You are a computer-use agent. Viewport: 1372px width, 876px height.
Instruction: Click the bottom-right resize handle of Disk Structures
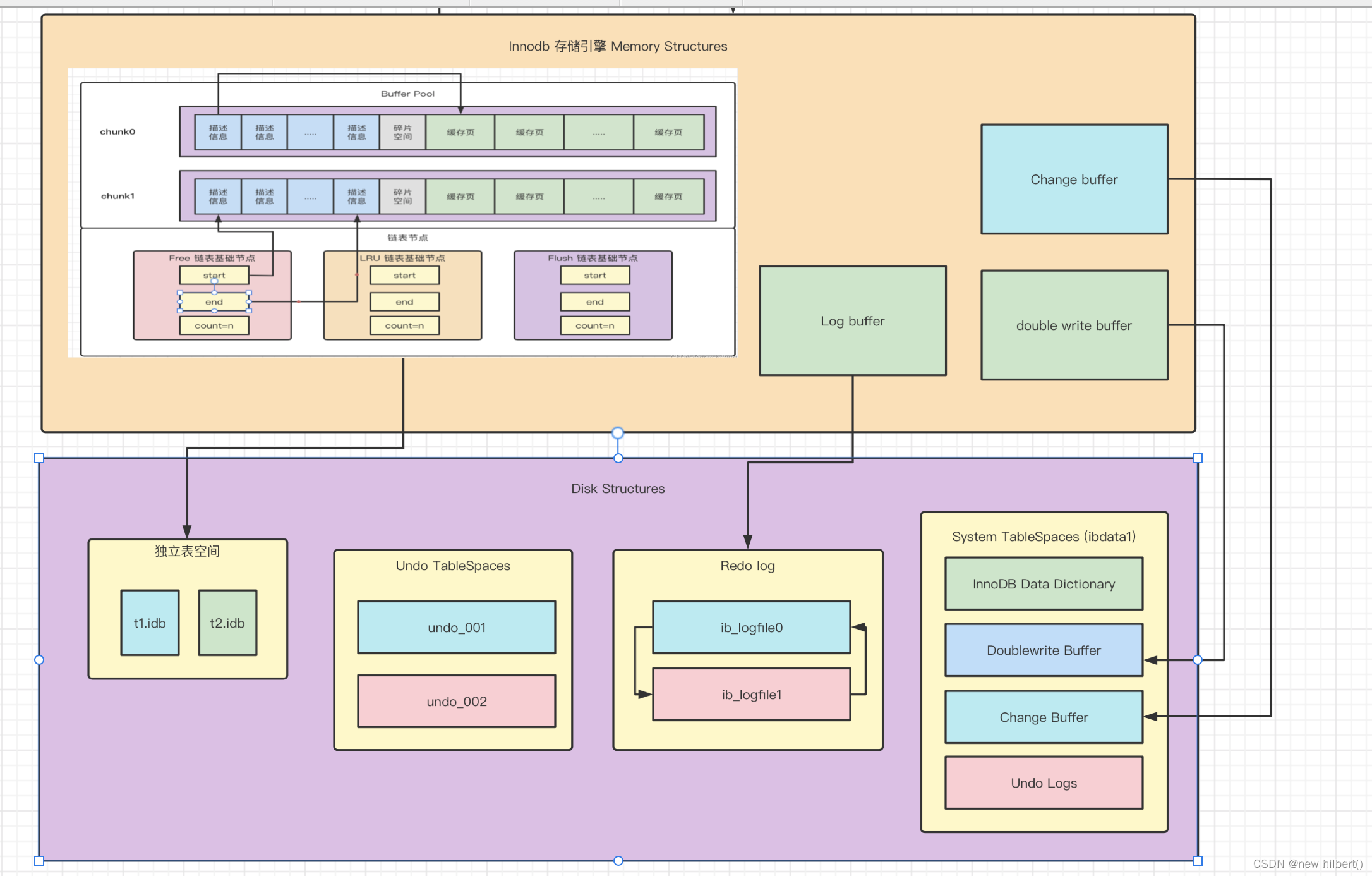(x=1197, y=860)
